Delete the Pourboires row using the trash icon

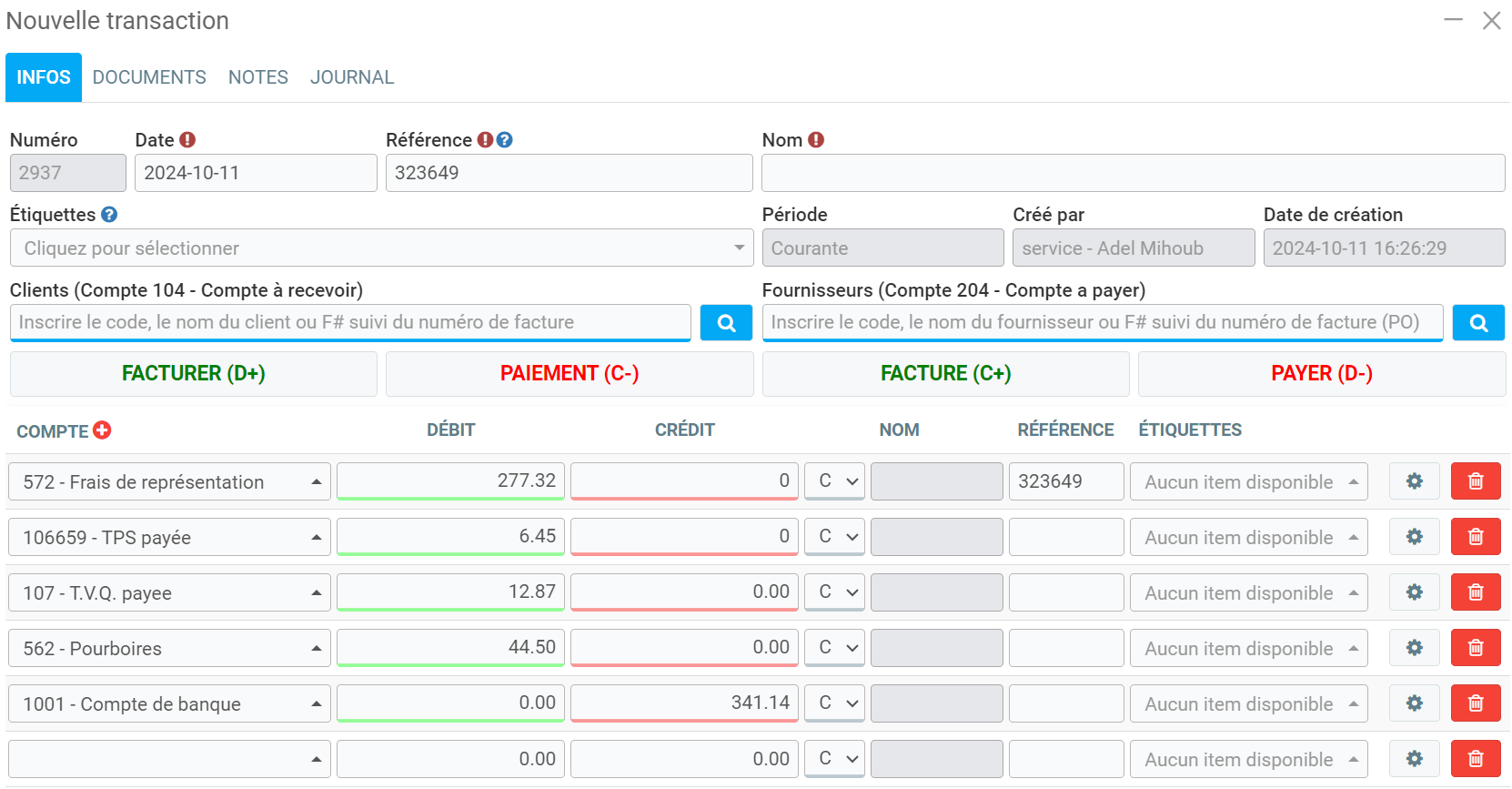[x=1475, y=648]
